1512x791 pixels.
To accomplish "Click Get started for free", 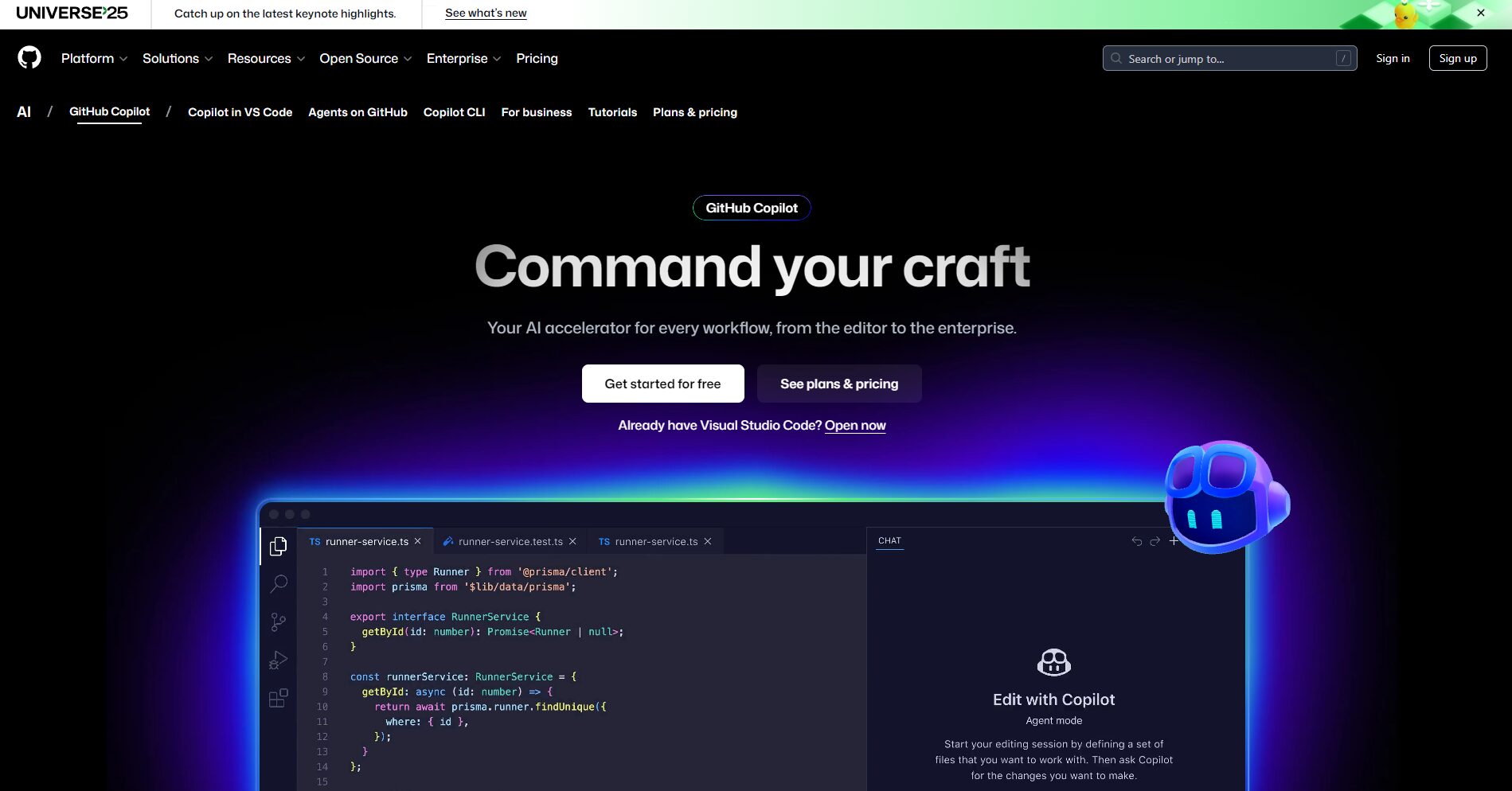I will point(662,384).
